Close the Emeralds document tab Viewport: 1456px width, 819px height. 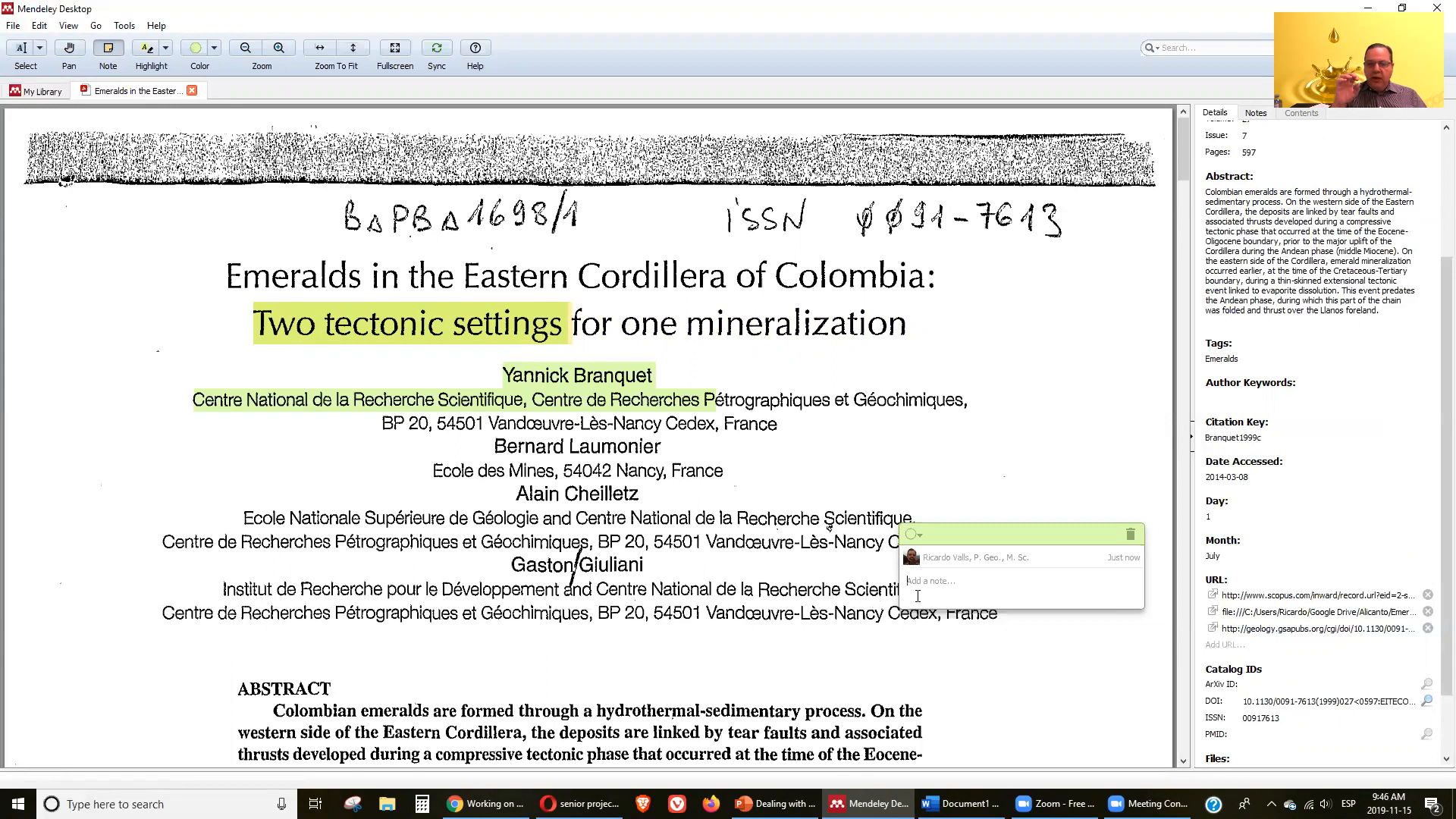pos(192,90)
